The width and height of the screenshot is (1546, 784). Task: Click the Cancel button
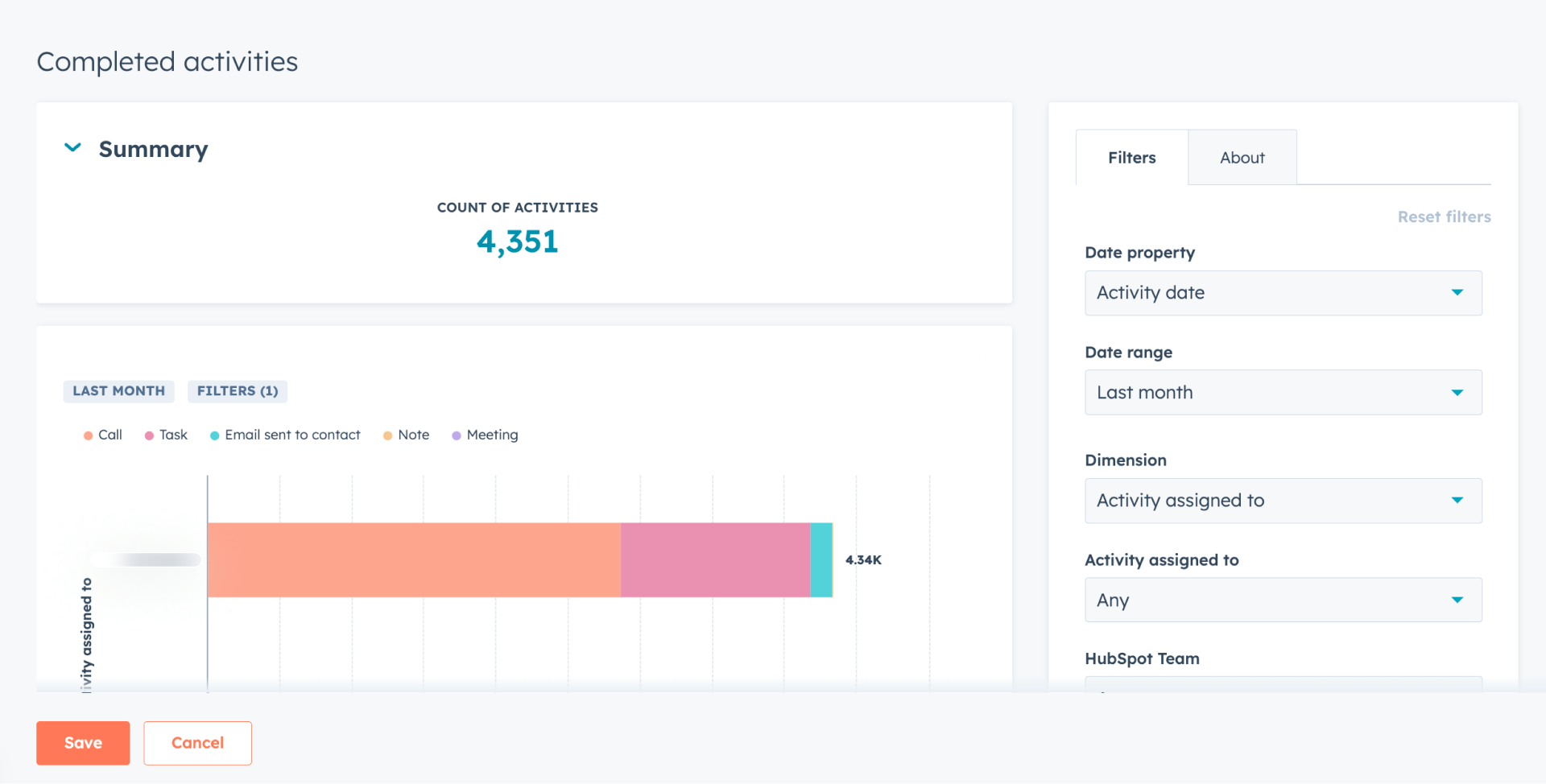(x=196, y=742)
